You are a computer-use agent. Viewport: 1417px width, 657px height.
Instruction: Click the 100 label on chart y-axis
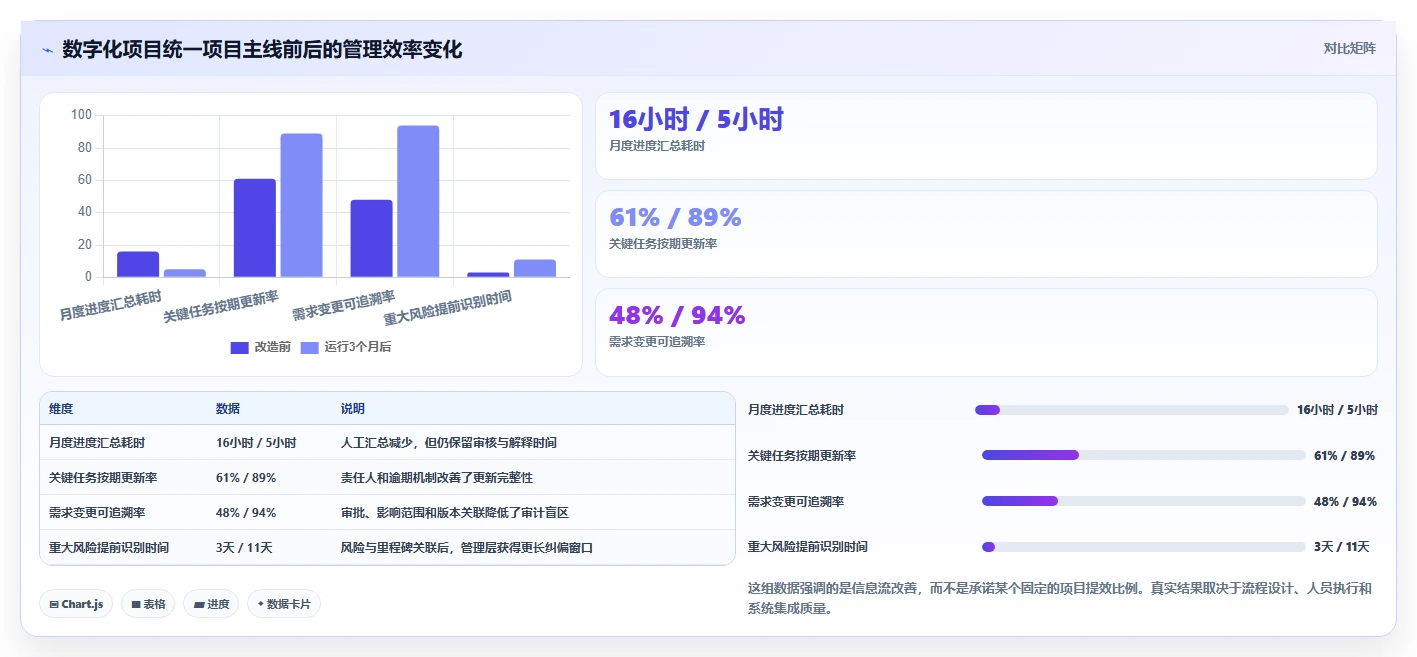(x=82, y=115)
